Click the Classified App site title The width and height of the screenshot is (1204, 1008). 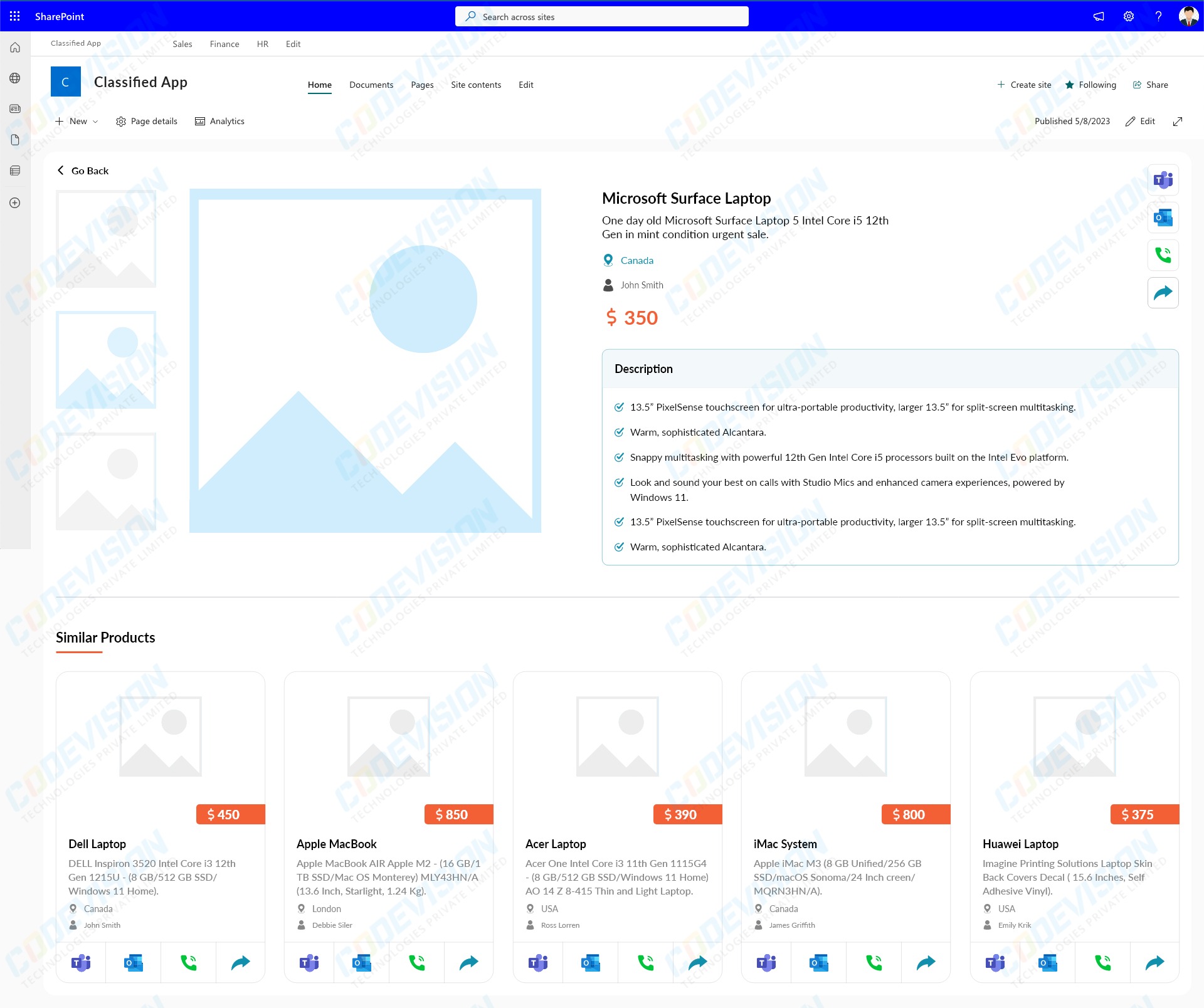coord(140,82)
